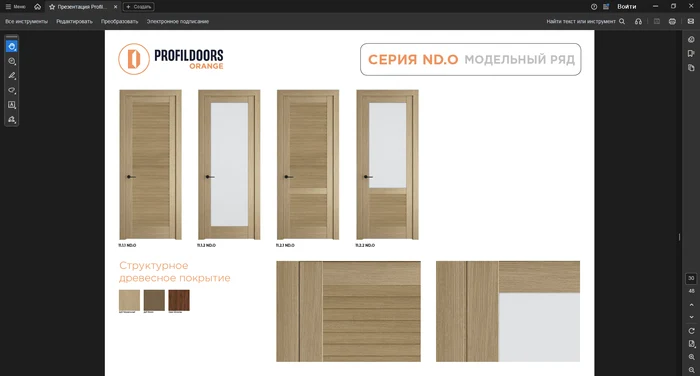Select the grey-brown wood color swatch
Viewport: 700px width, 376px height.
coord(154,300)
